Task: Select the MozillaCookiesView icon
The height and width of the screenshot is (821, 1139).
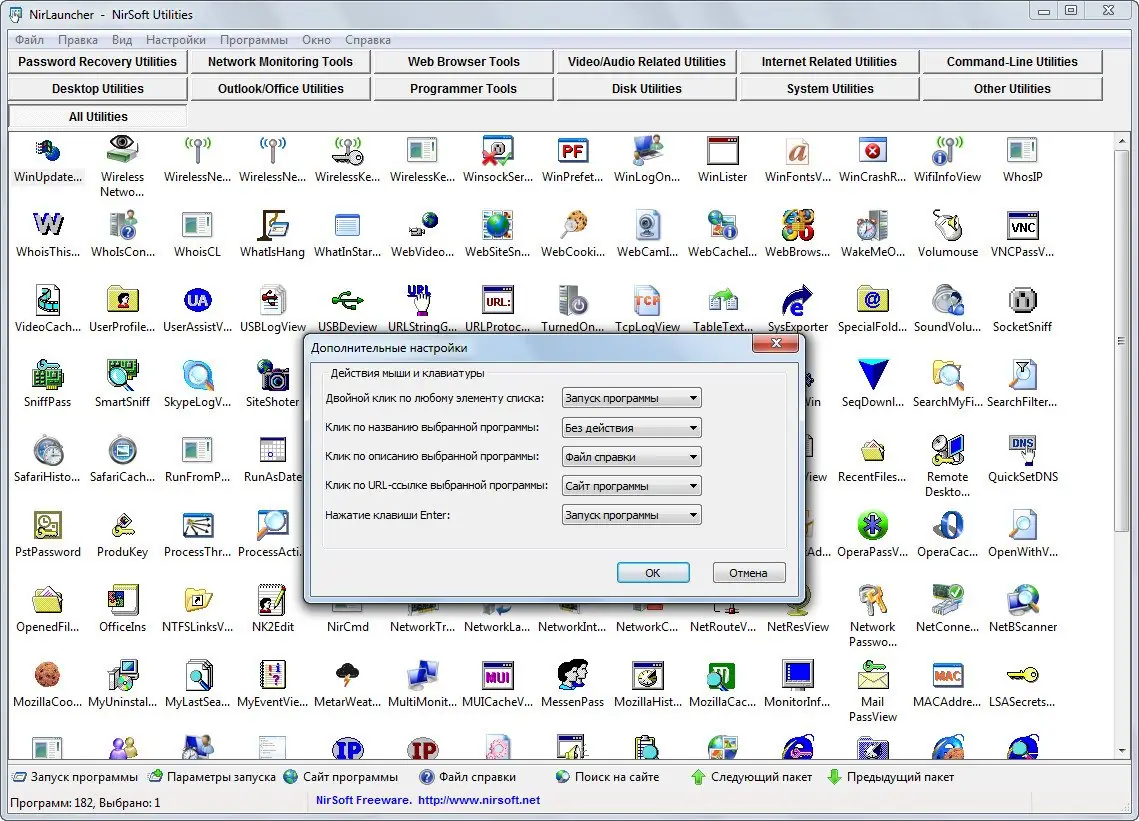Action: pos(48,675)
